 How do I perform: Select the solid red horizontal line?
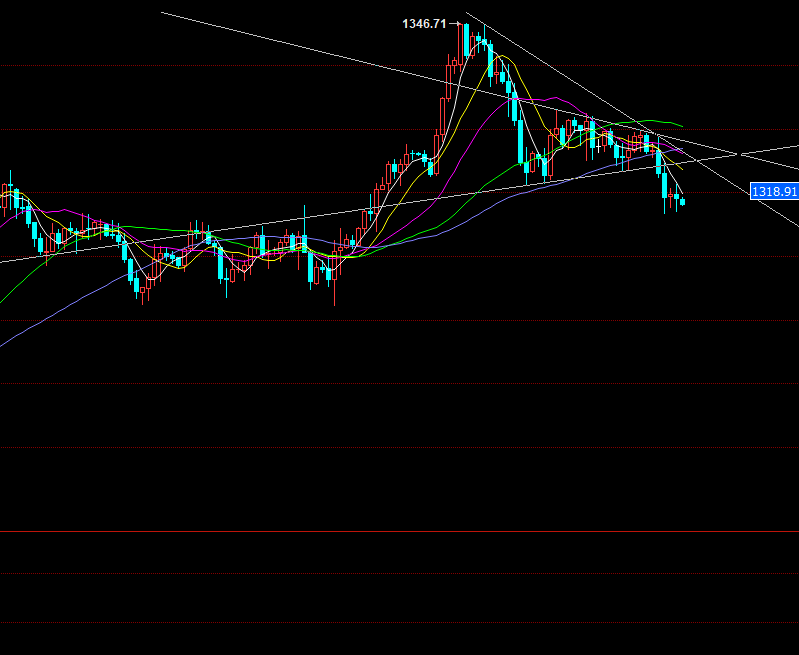400,532
